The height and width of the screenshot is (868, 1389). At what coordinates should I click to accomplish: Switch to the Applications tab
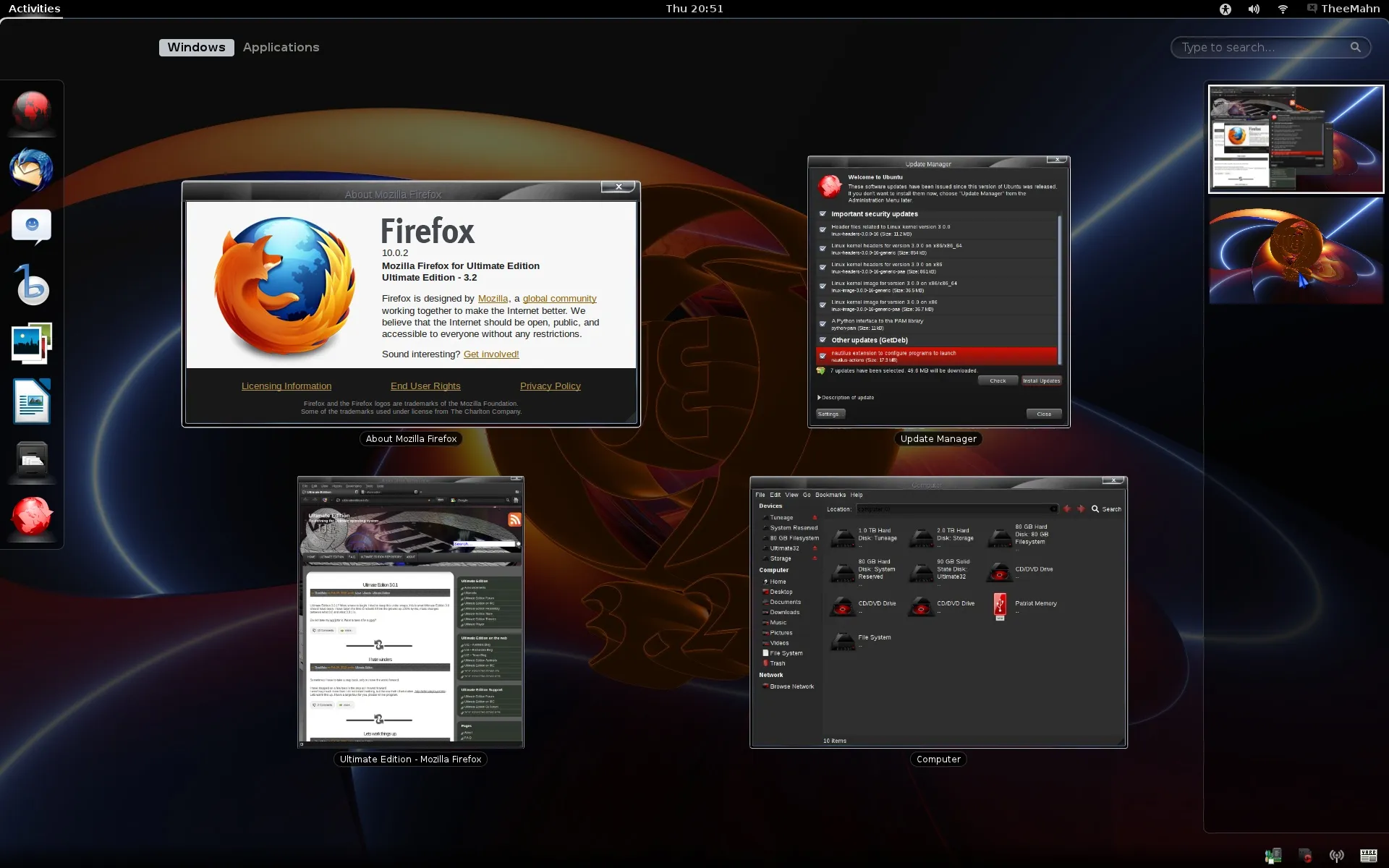tap(281, 47)
